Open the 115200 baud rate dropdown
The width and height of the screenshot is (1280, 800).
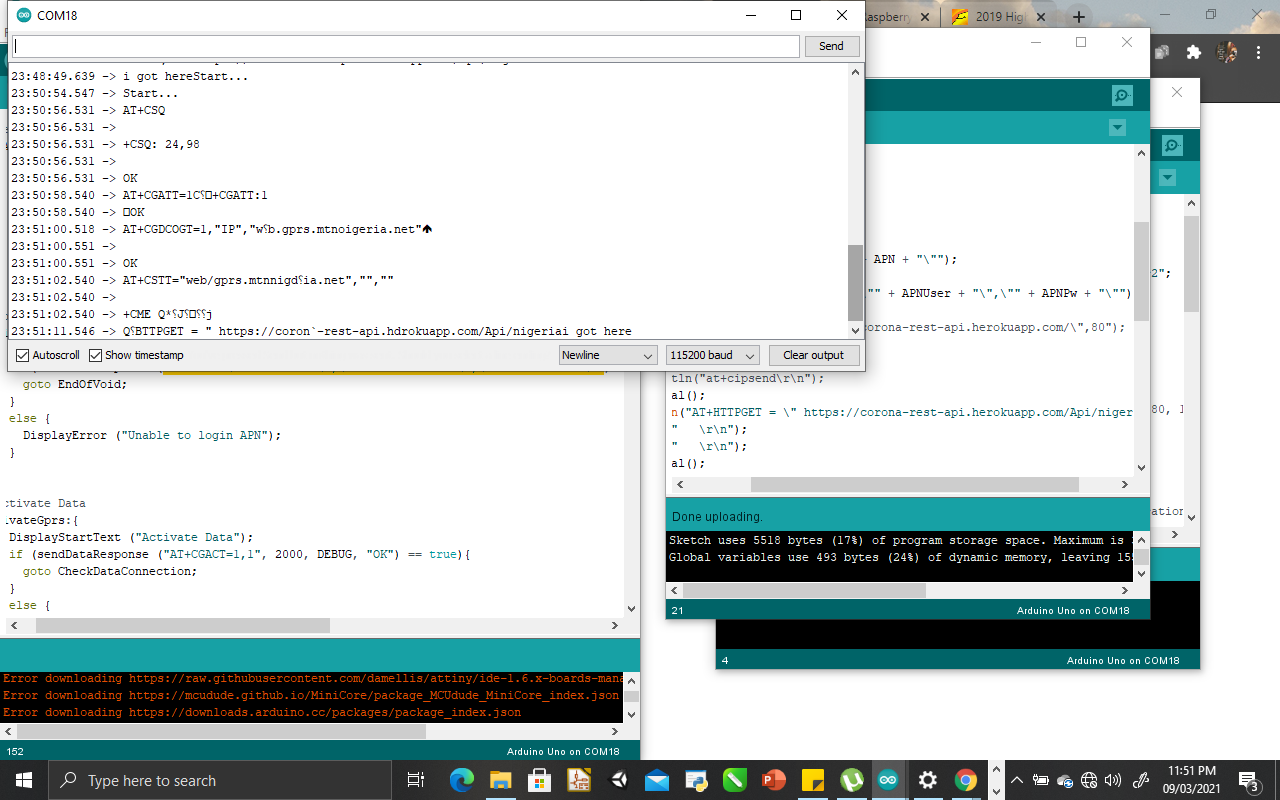pyautogui.click(x=711, y=354)
